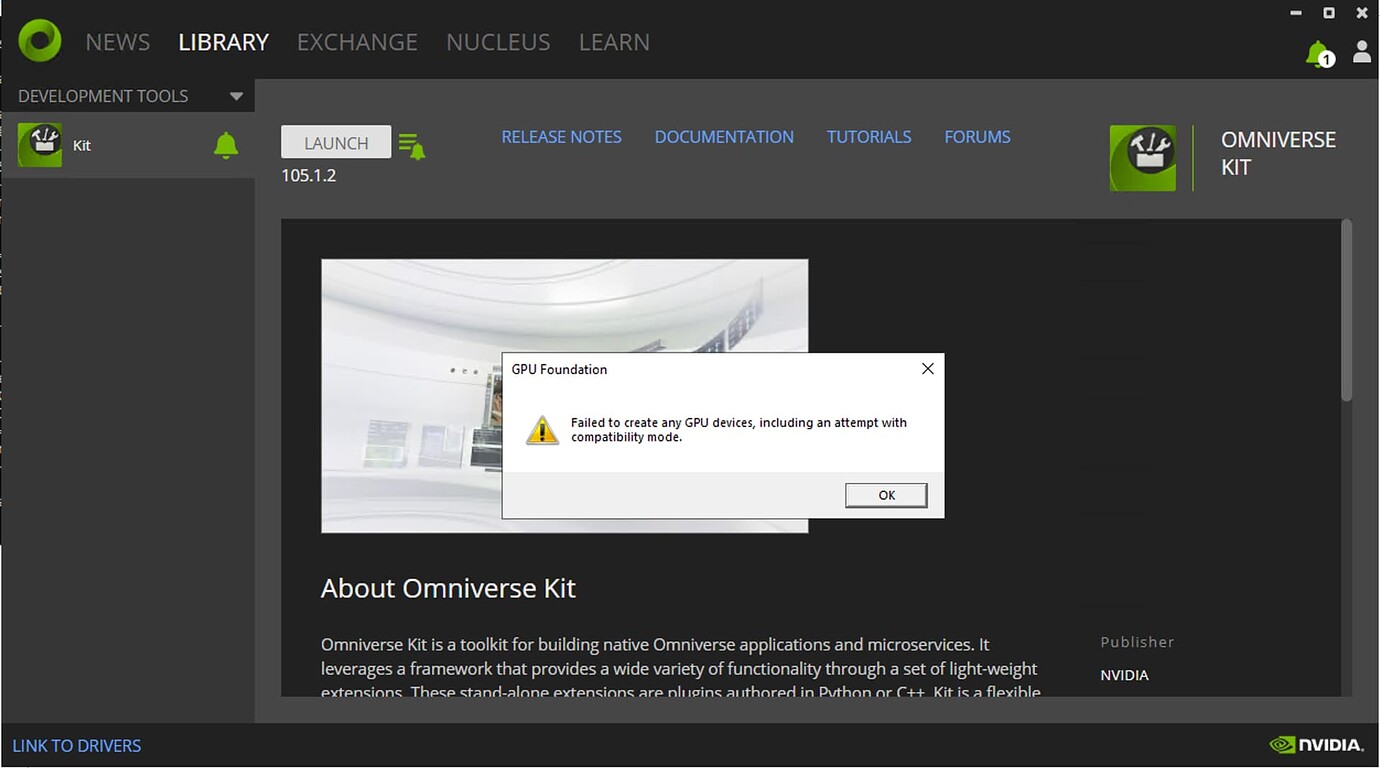Click the NVIDIA logo in the footer
The height and width of the screenshot is (768, 1380).
pyautogui.click(x=1317, y=744)
